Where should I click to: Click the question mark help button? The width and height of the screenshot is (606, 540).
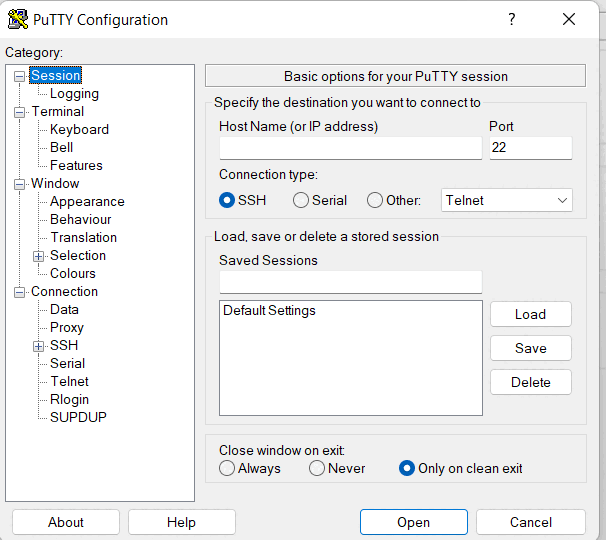512,19
